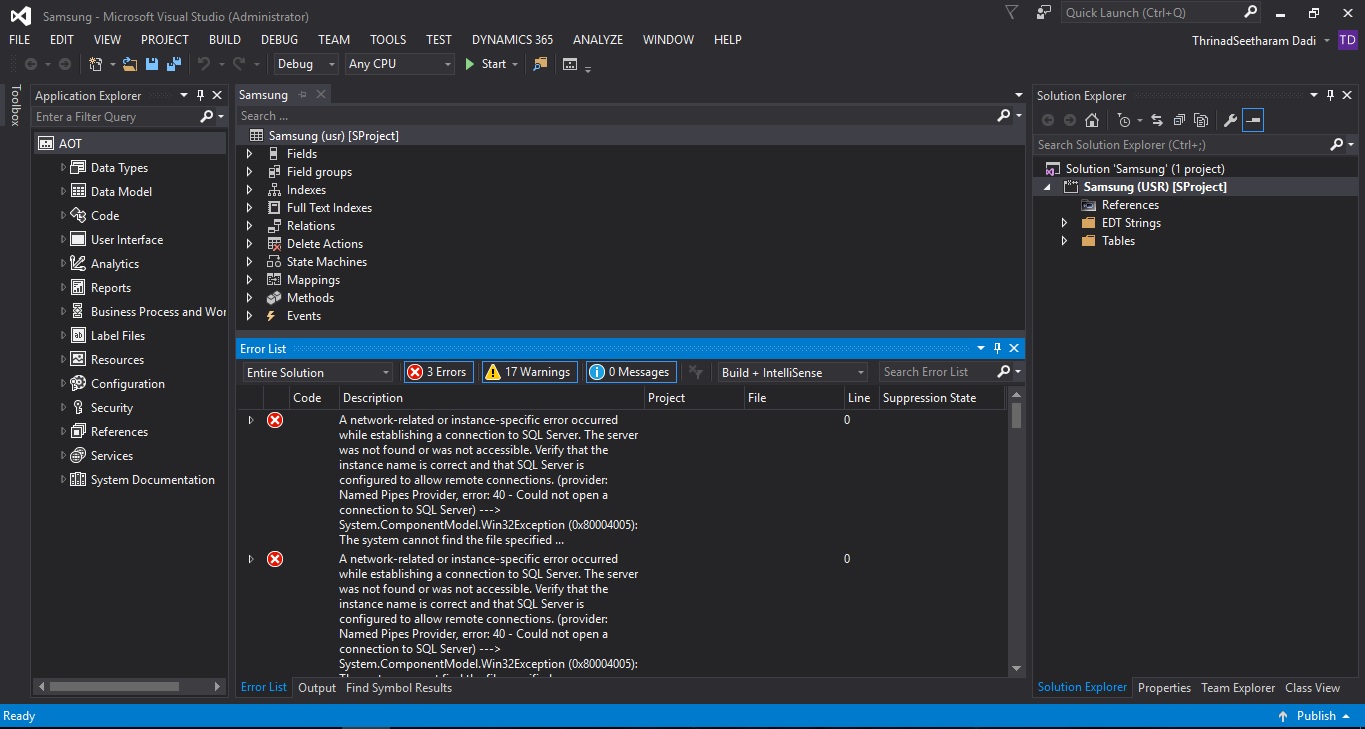Click the Pending Changes Filter clock icon
The width and height of the screenshot is (1365, 729).
(x=1124, y=120)
